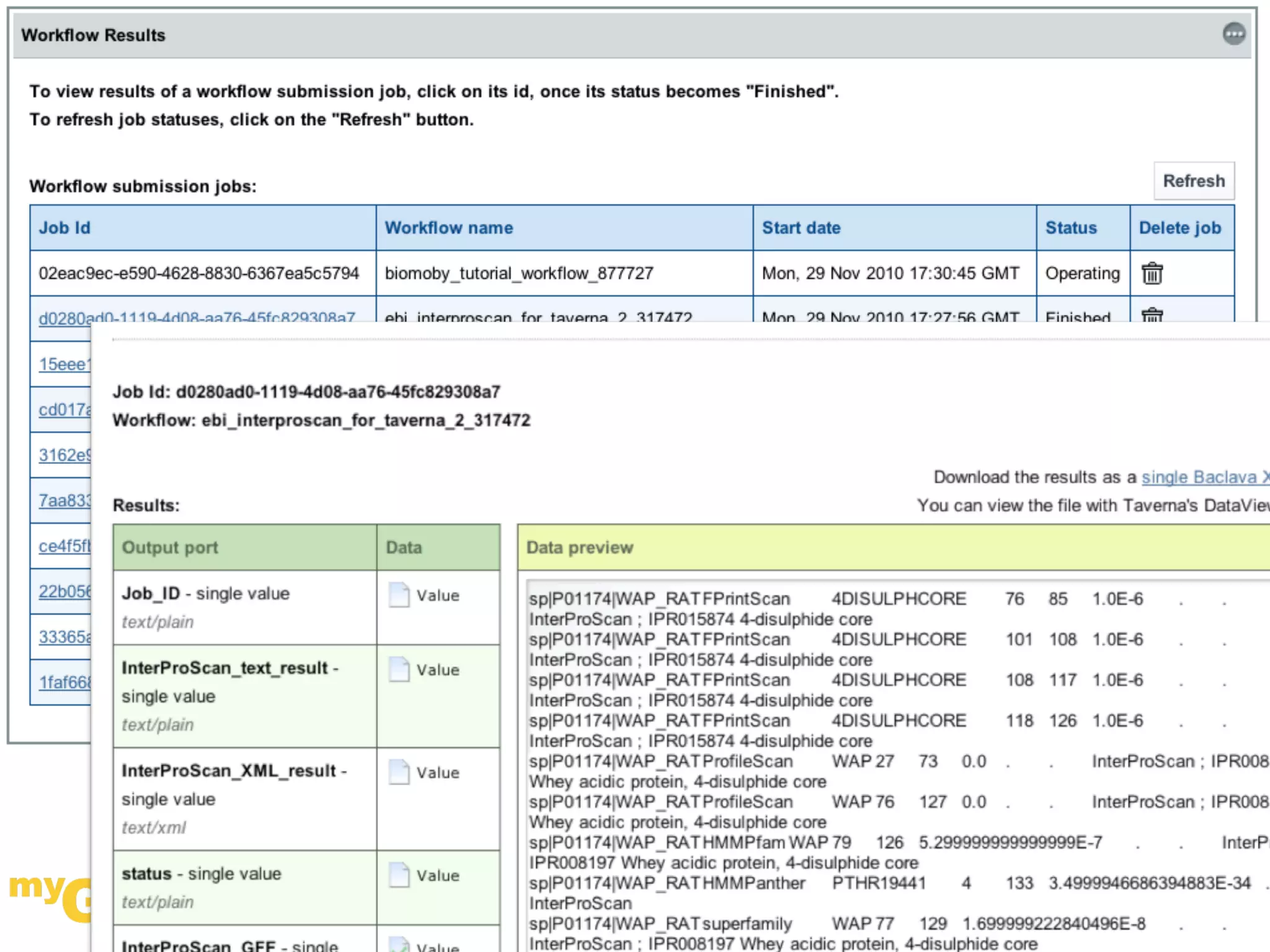The height and width of the screenshot is (952, 1270).
Task: Open job link starting with 1faf668
Action: click(x=64, y=682)
